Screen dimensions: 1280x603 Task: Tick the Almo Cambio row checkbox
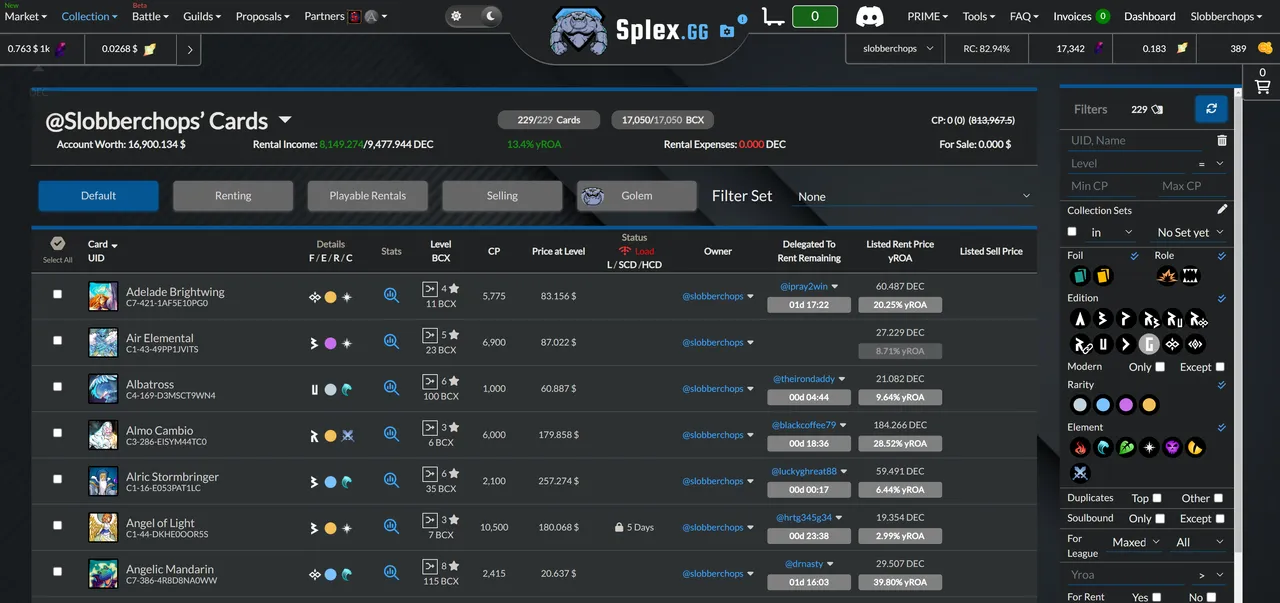click(57, 433)
